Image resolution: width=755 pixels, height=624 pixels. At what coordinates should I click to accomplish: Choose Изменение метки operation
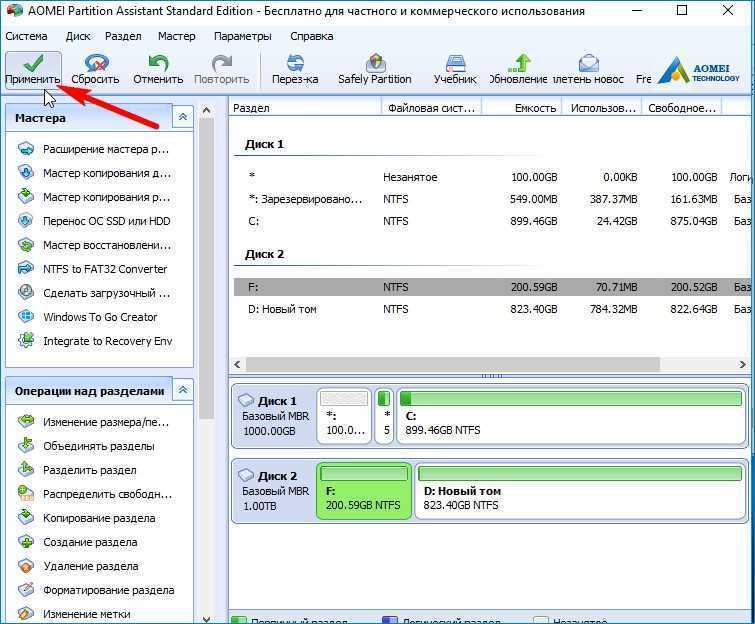click(x=74, y=614)
